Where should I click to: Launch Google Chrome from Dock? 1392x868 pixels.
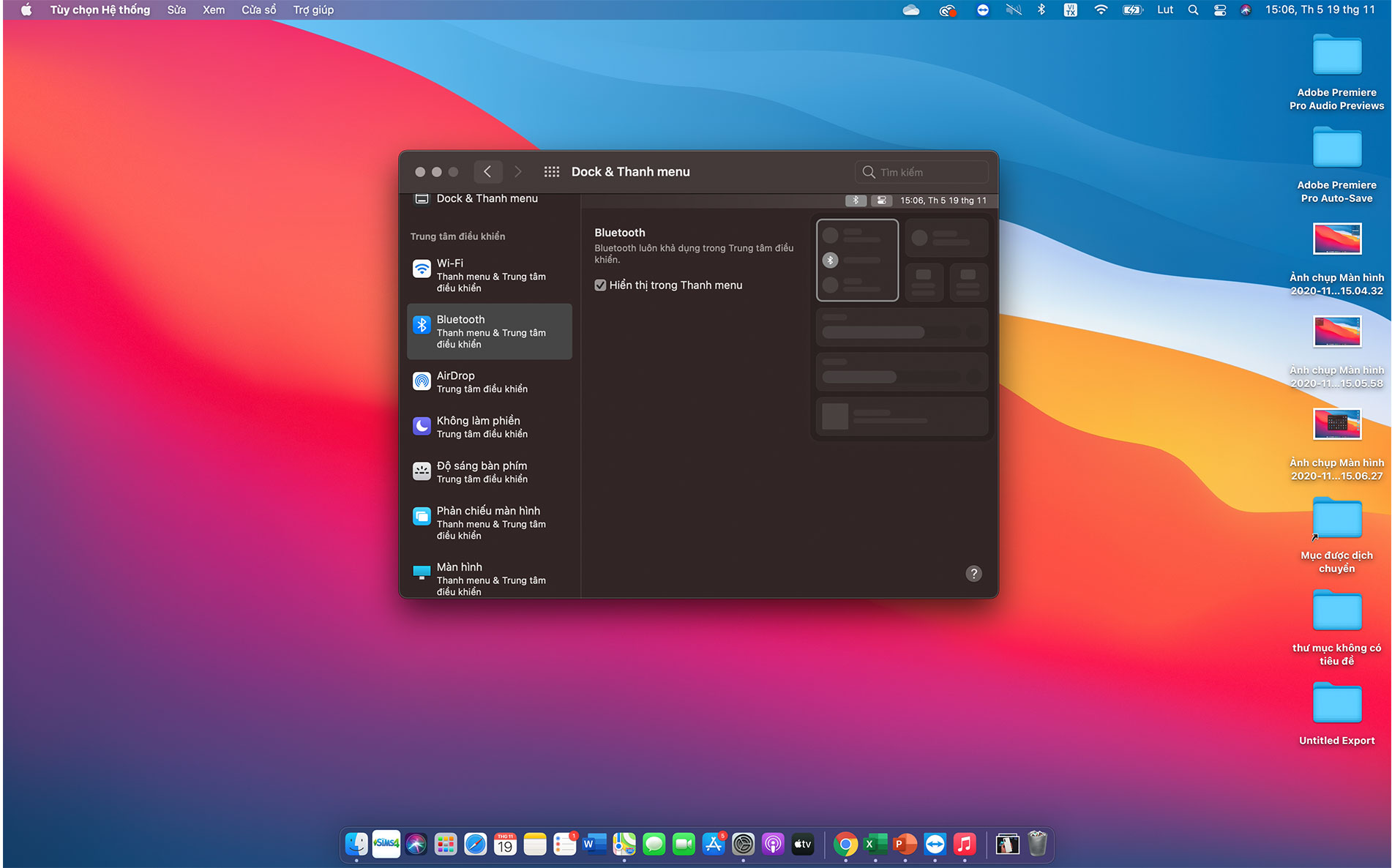[845, 844]
